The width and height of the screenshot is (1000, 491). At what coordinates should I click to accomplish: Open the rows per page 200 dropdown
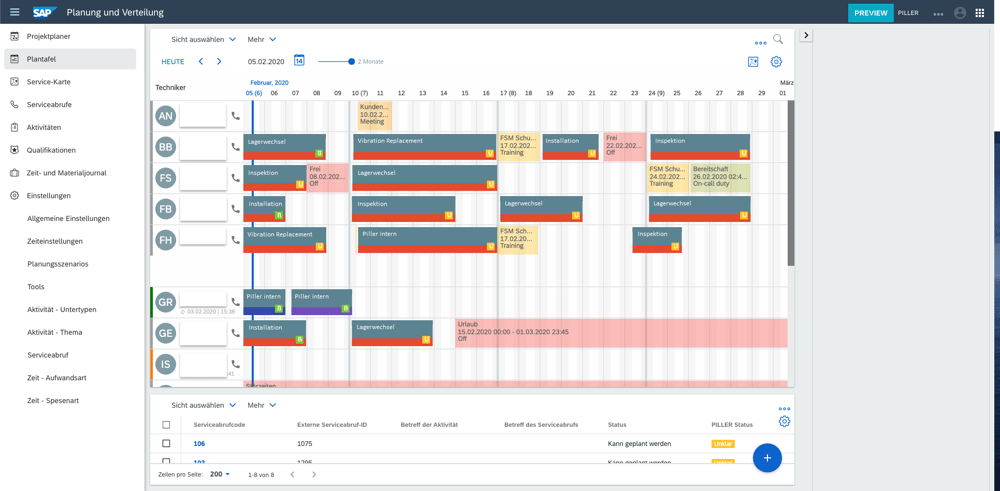pos(220,474)
